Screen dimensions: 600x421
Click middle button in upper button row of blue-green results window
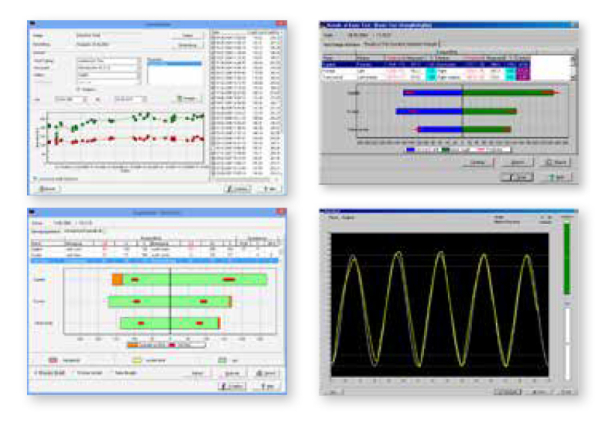[517, 162]
